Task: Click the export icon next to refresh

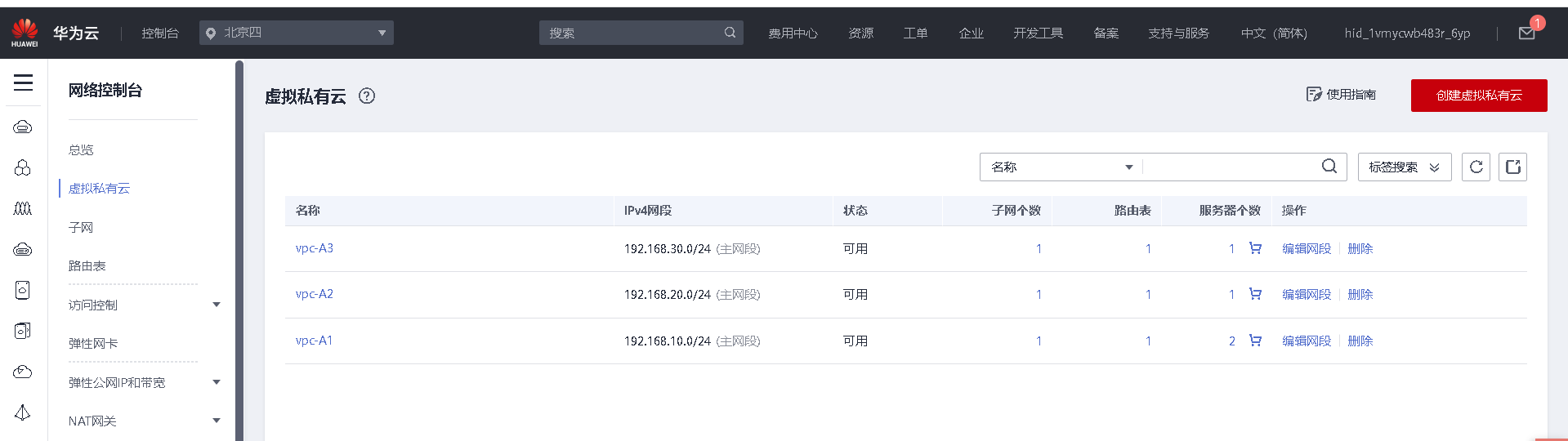Action: tap(1512, 167)
